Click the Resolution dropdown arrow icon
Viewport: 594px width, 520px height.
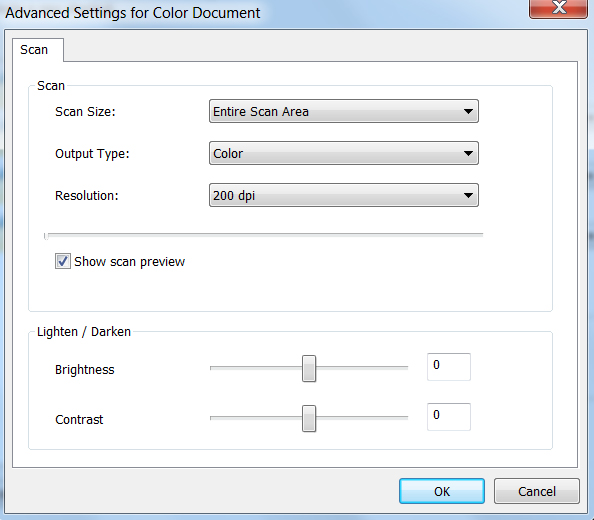click(468, 195)
